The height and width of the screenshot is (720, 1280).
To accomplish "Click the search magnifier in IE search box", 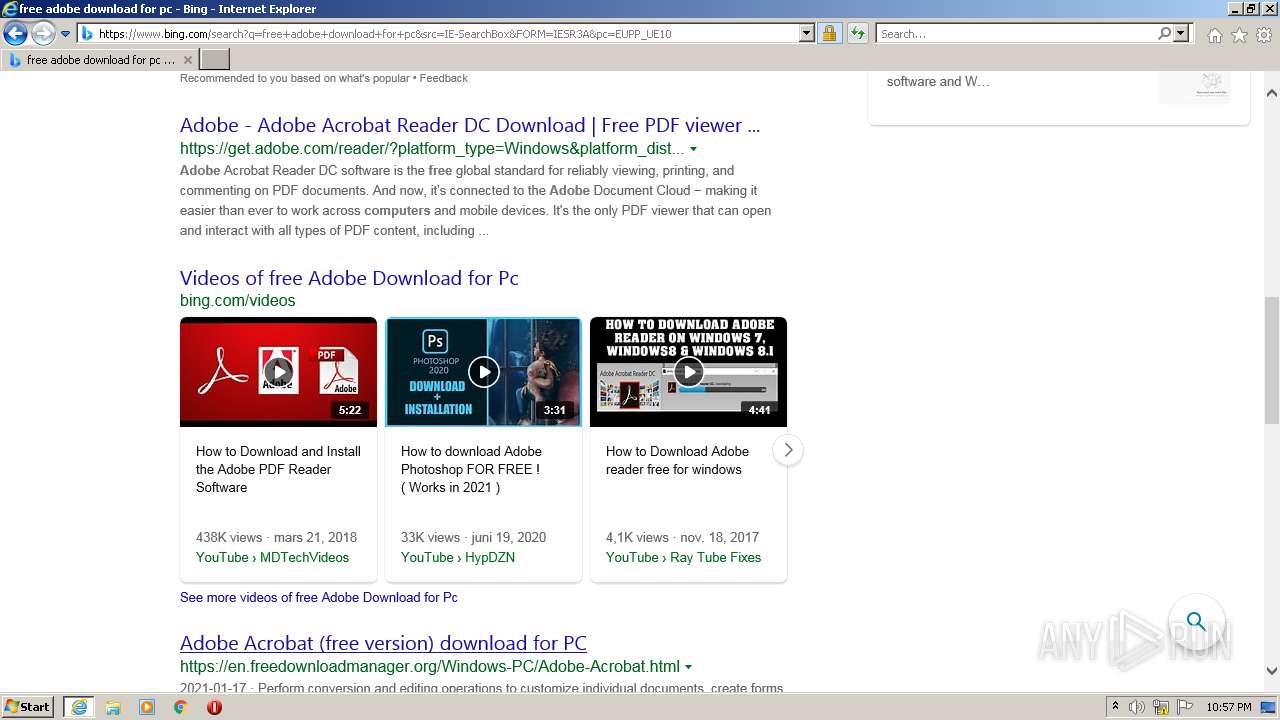I will coord(1164,34).
